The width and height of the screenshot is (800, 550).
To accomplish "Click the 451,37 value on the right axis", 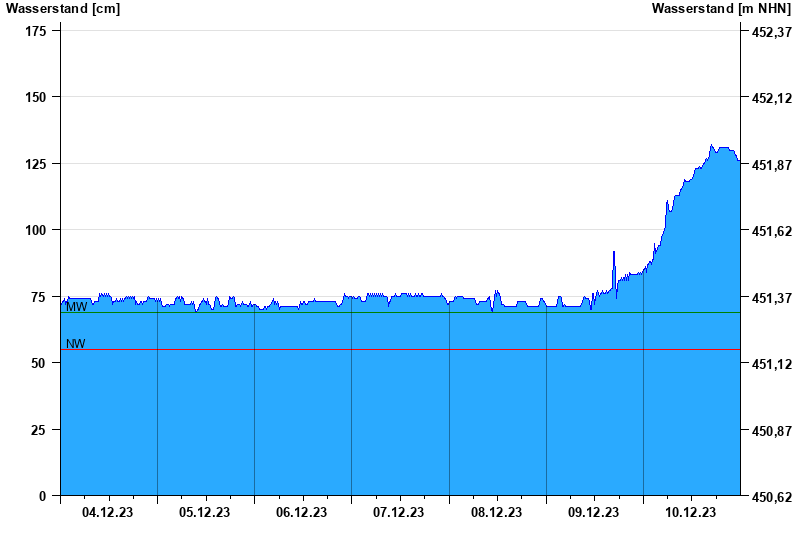I will [772, 297].
